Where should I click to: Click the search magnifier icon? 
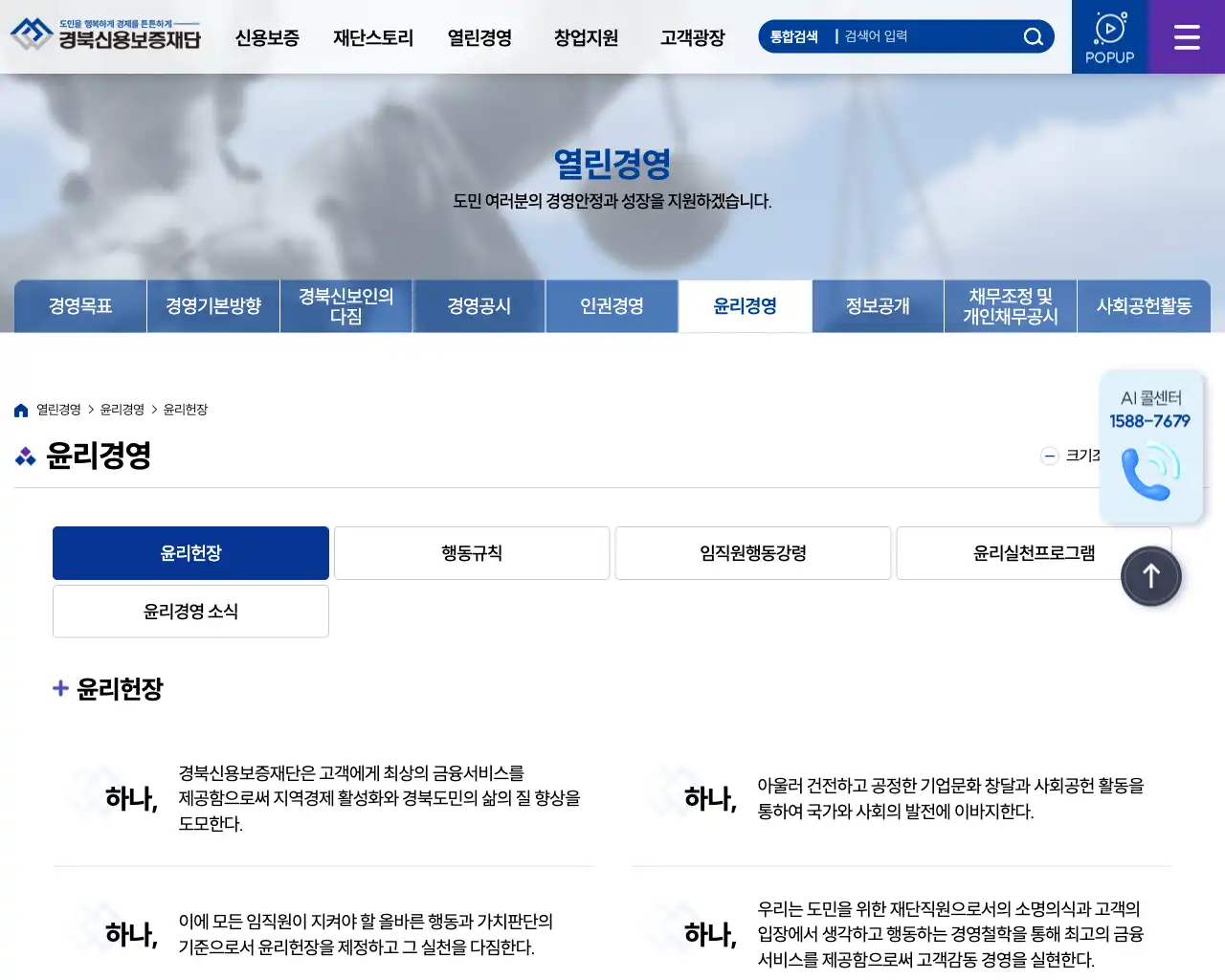[1033, 37]
